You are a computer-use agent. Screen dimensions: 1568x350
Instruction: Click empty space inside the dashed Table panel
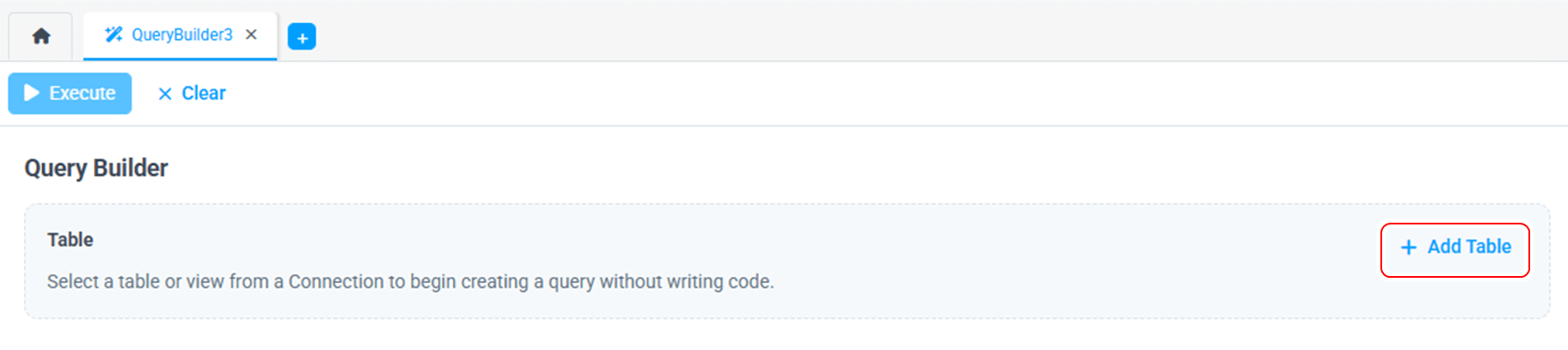tap(1033, 258)
